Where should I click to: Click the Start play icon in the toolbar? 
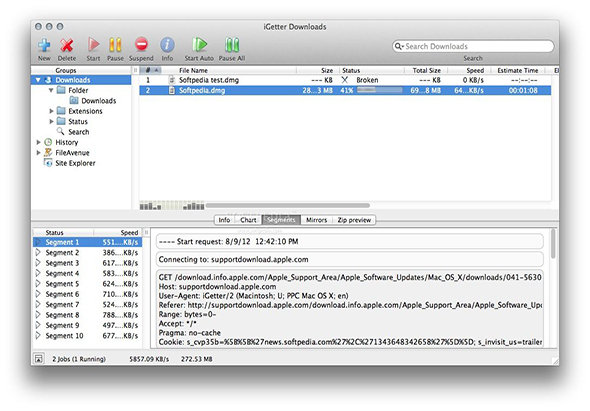click(93, 44)
